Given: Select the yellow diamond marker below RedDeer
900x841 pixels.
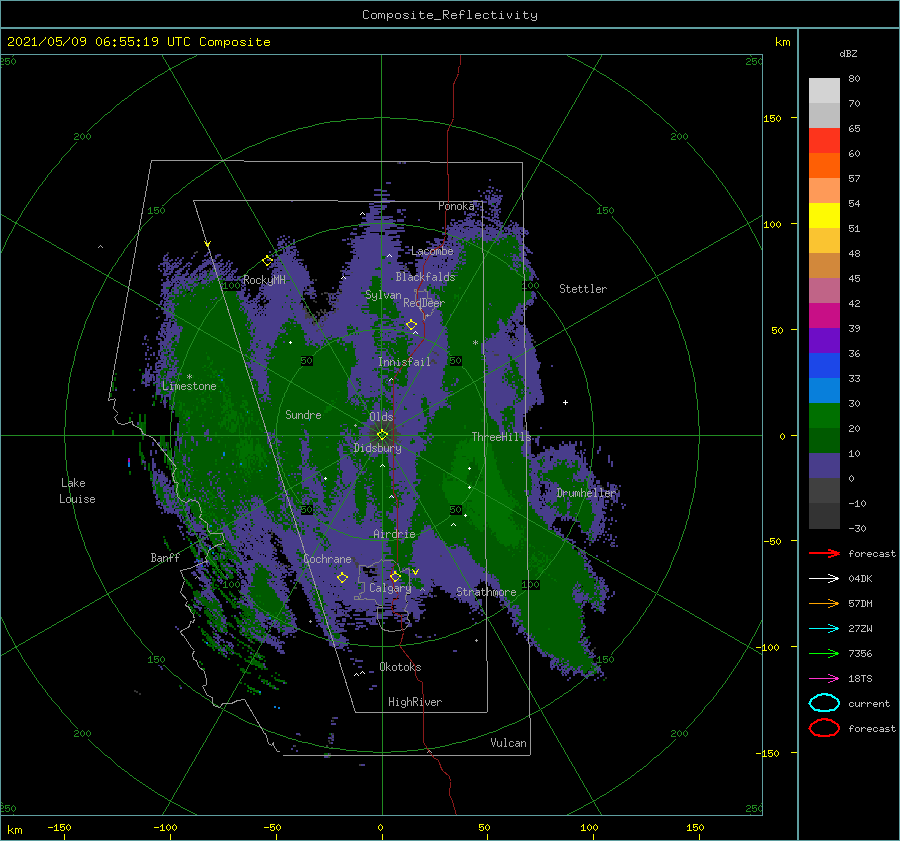Looking at the screenshot, I should pos(412,325).
